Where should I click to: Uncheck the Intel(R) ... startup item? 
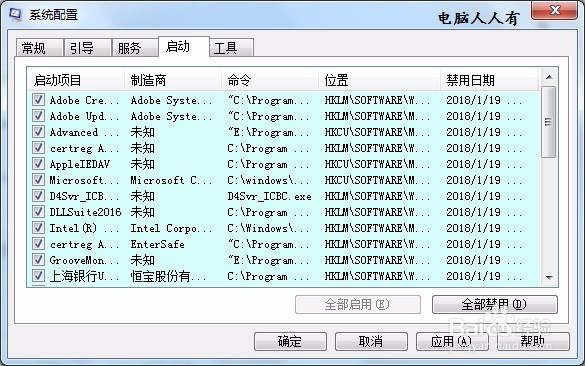coord(38,228)
